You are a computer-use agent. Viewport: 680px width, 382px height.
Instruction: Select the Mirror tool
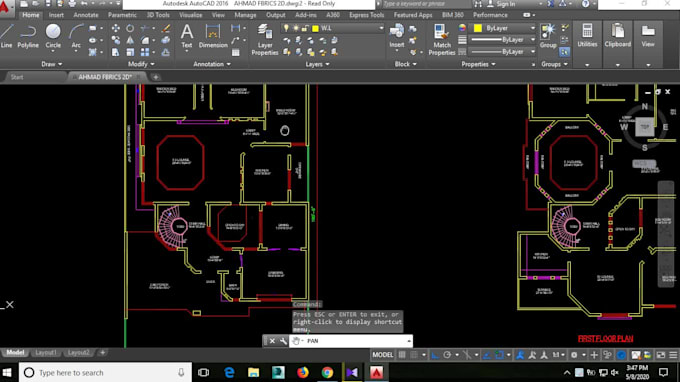[130, 40]
